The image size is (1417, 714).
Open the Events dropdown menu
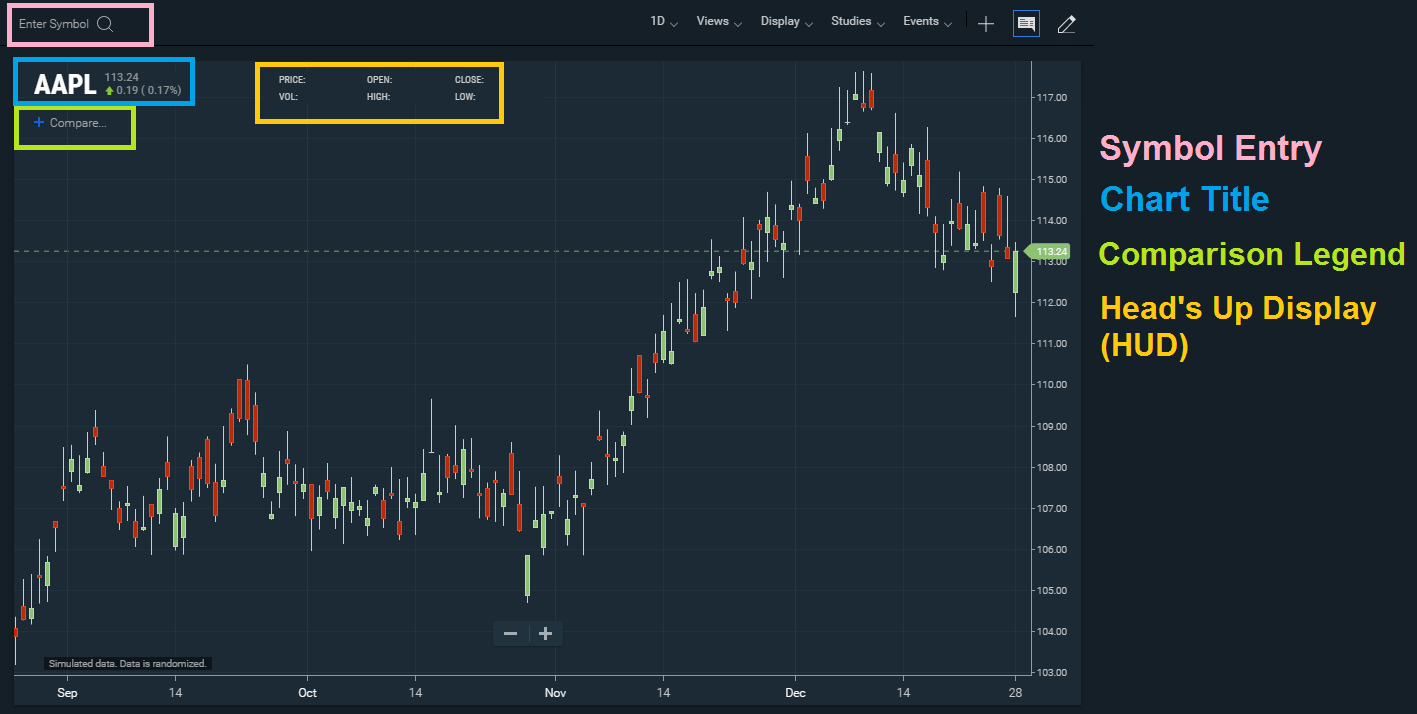(x=928, y=21)
